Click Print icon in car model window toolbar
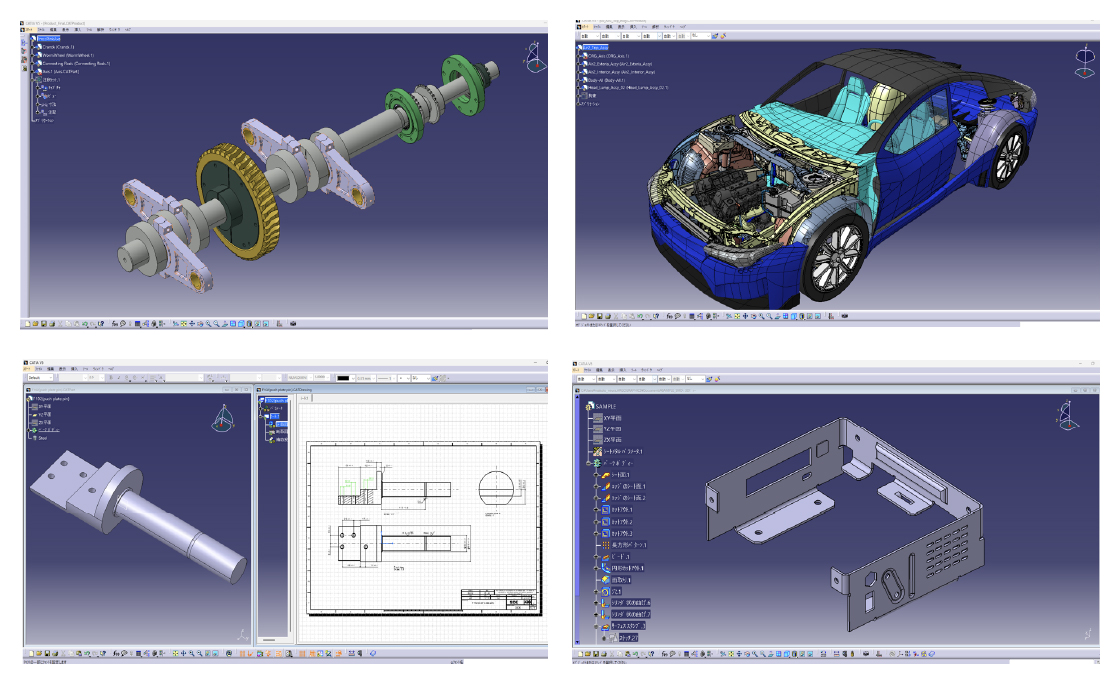Image resolution: width=1120 pixels, height=684 pixels. [x=608, y=316]
